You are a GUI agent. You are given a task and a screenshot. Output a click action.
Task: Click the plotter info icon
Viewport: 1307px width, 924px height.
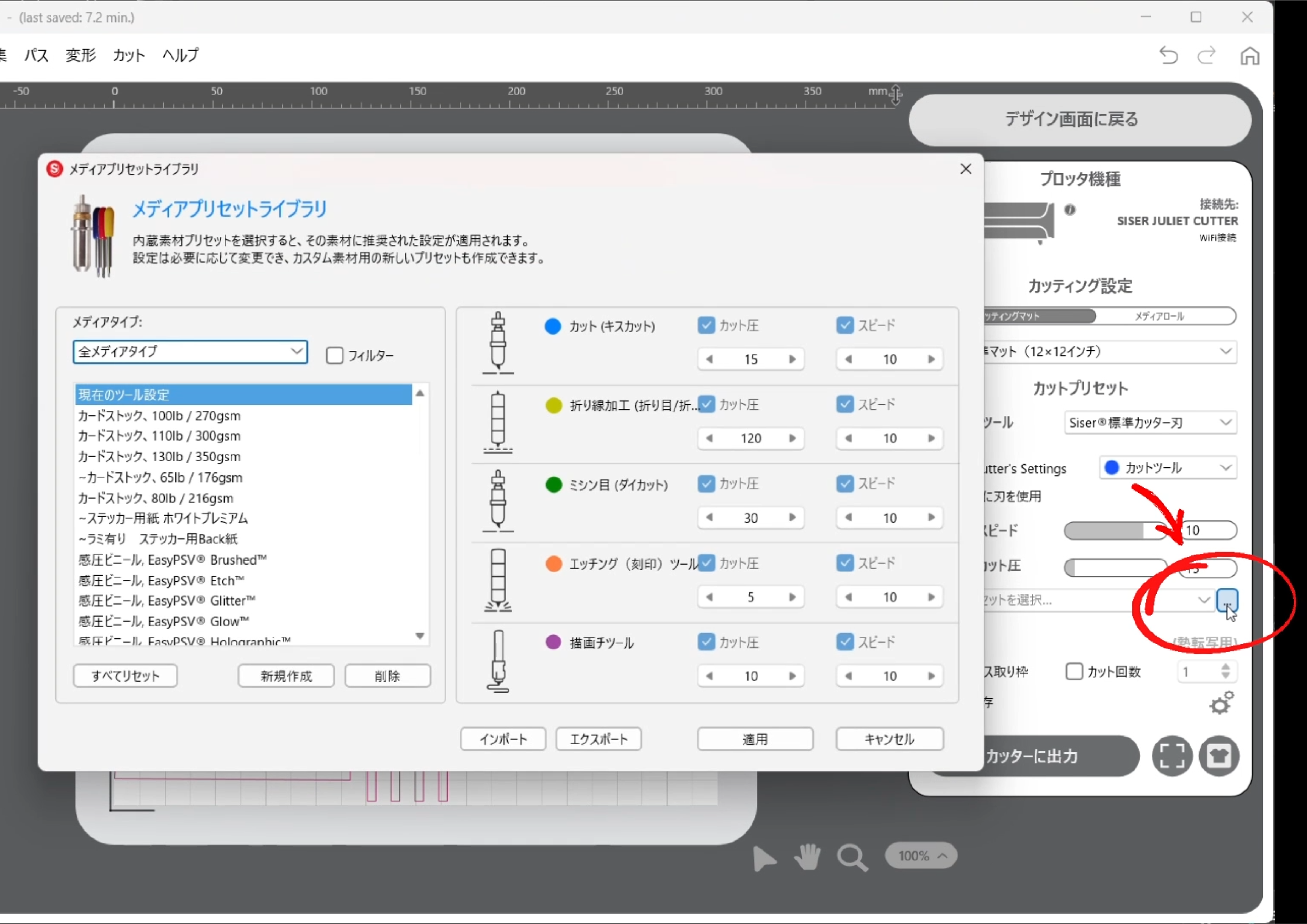coord(1070,210)
